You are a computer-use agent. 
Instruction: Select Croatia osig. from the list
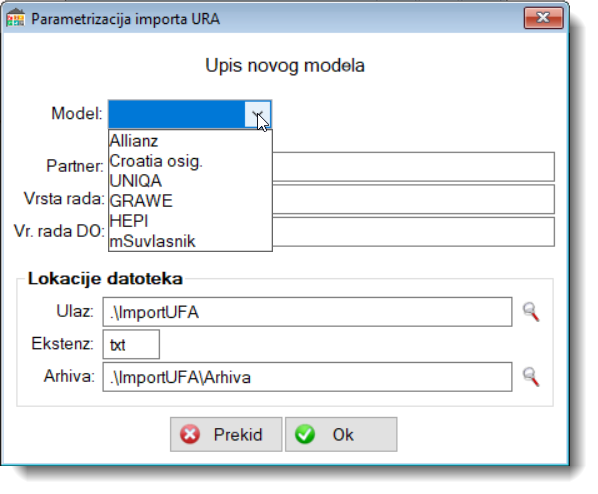(190, 161)
